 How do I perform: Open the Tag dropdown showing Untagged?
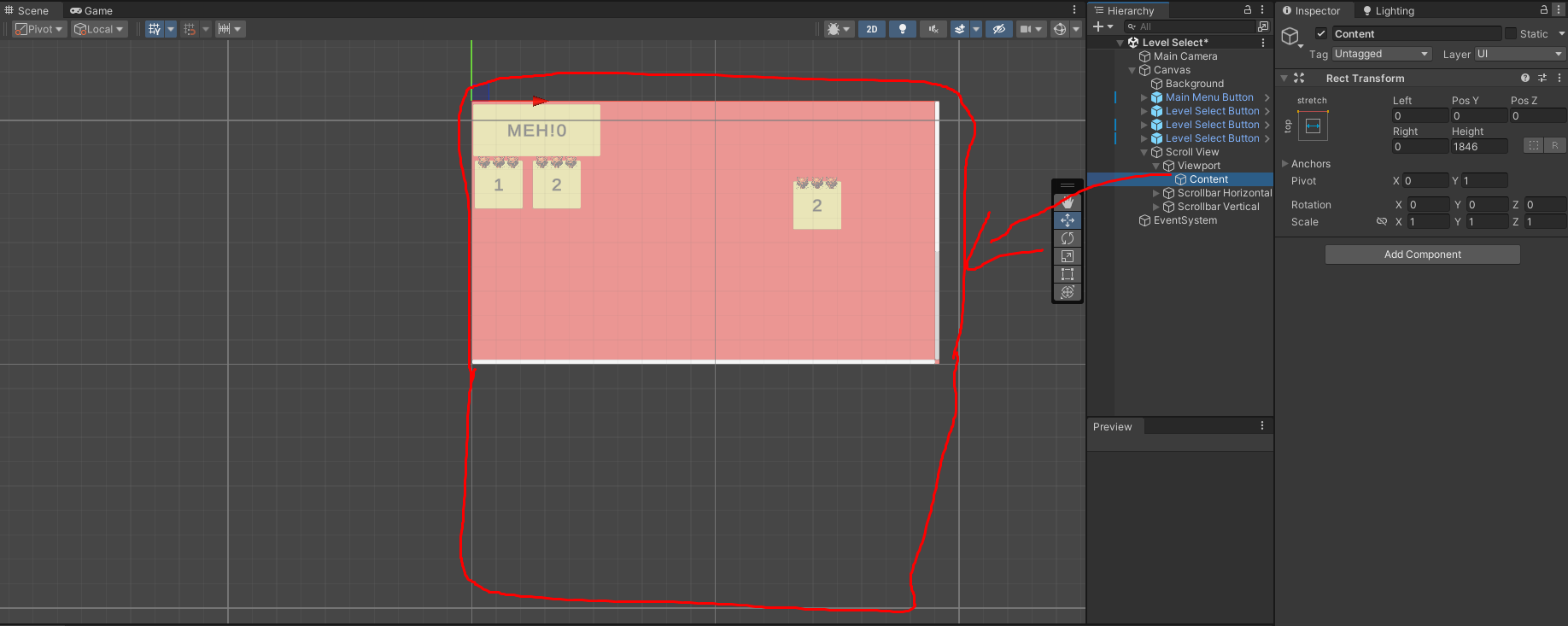pyautogui.click(x=1382, y=54)
